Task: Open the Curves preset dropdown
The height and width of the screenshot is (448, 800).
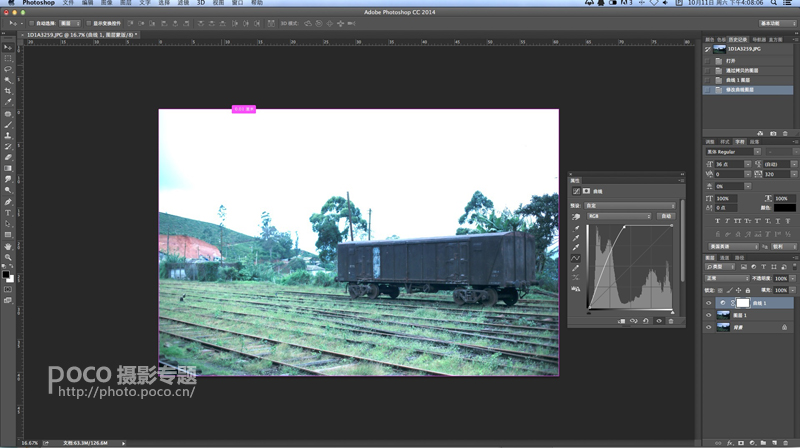Action: [x=630, y=206]
